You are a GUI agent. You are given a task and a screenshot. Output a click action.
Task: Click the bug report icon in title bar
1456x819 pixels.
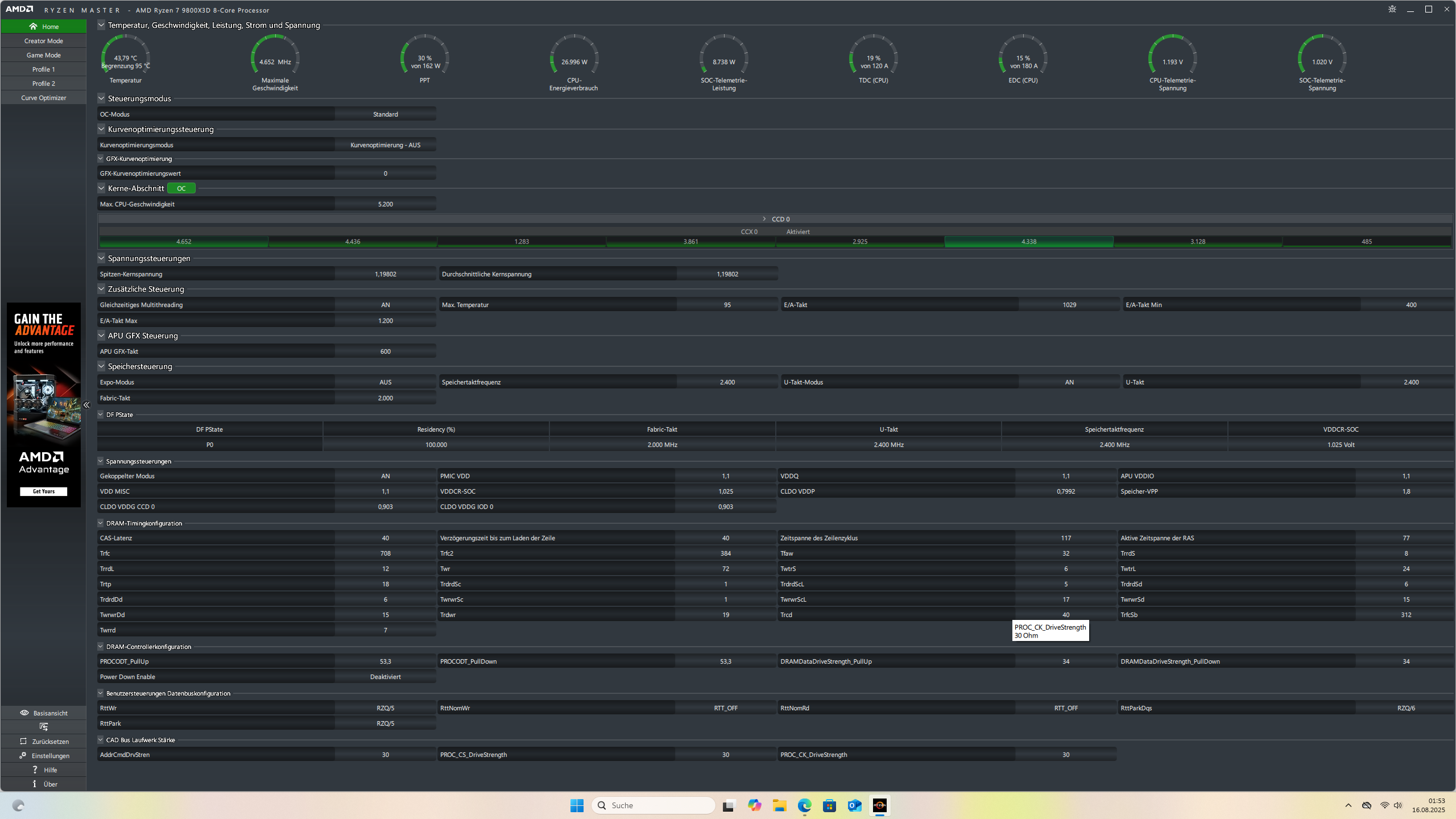pyautogui.click(x=1392, y=9)
